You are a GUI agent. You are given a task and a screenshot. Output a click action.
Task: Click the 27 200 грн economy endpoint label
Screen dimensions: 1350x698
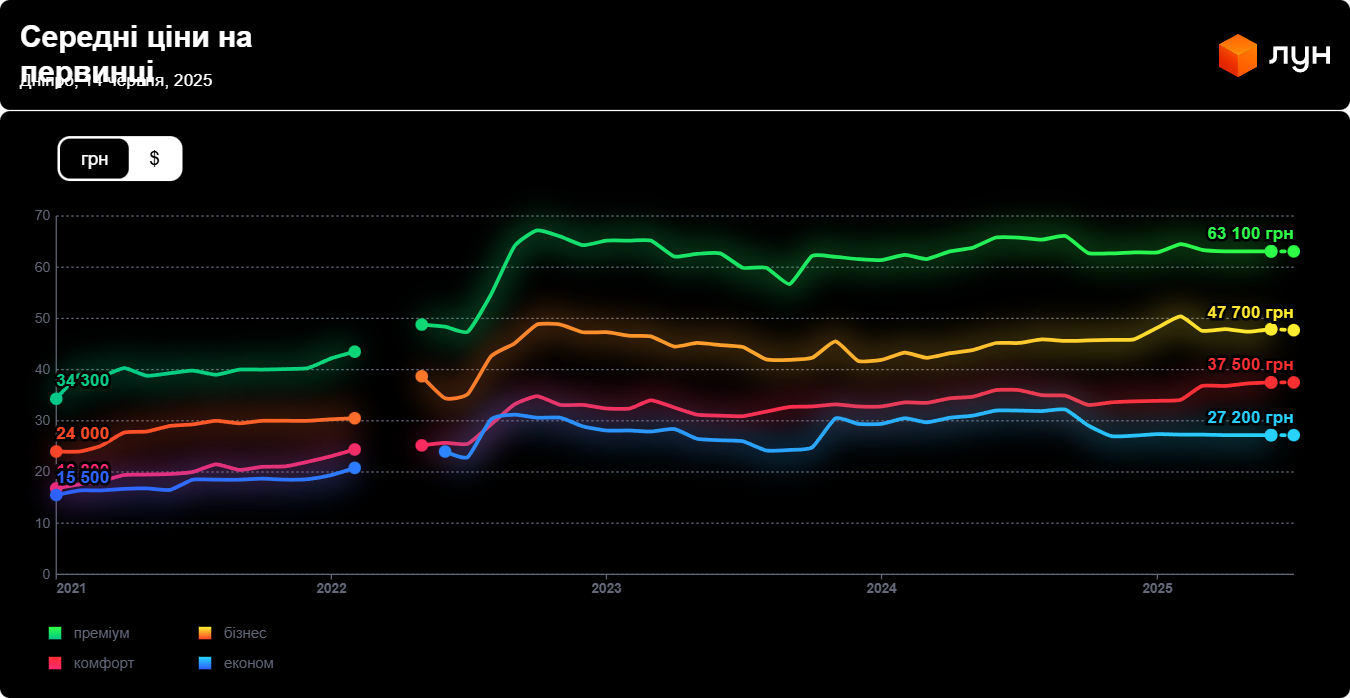[x=1250, y=418]
